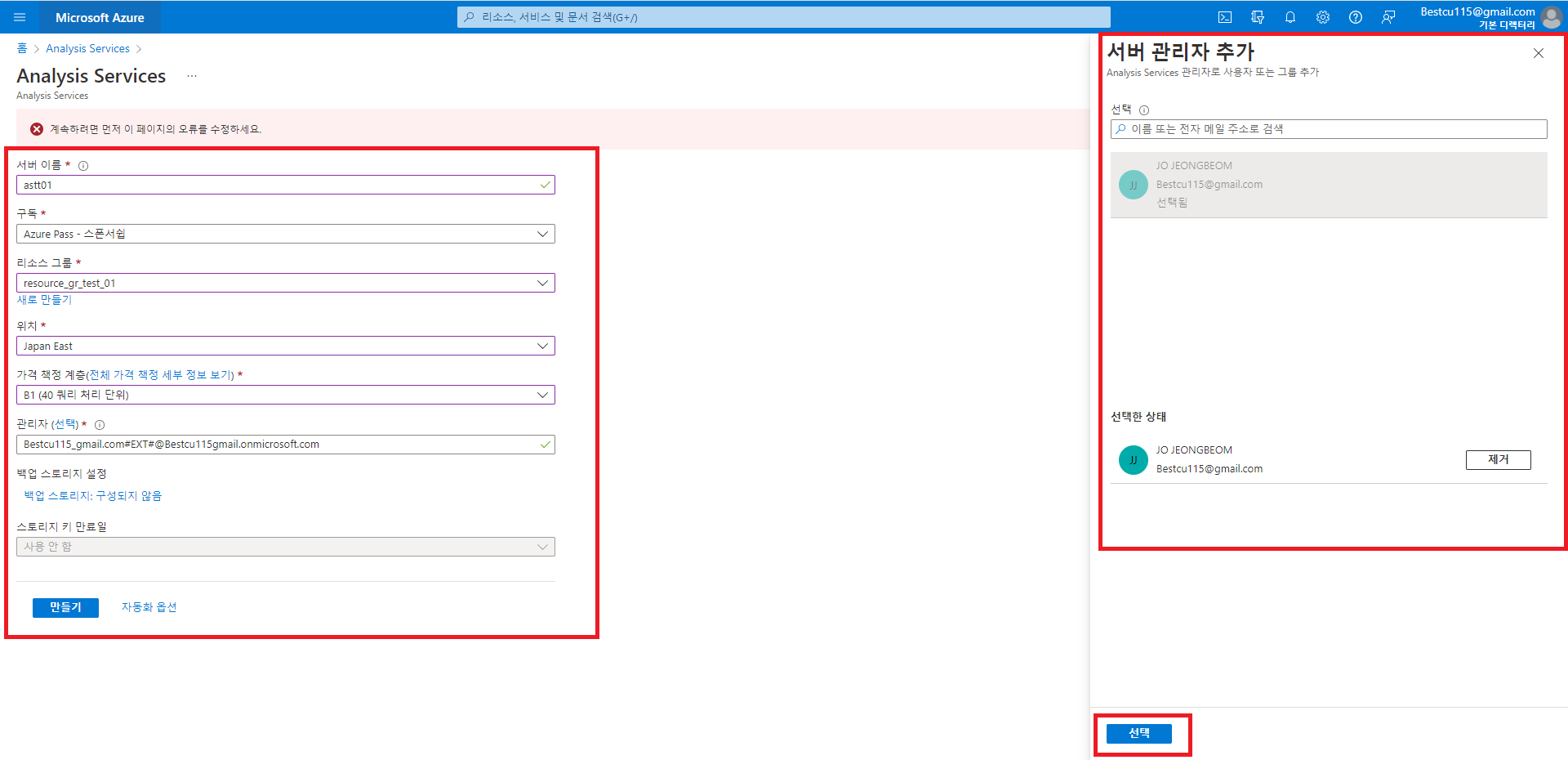
Task: Expand the resource group dropdown resource_gr_test_01
Action: pyautogui.click(x=286, y=283)
